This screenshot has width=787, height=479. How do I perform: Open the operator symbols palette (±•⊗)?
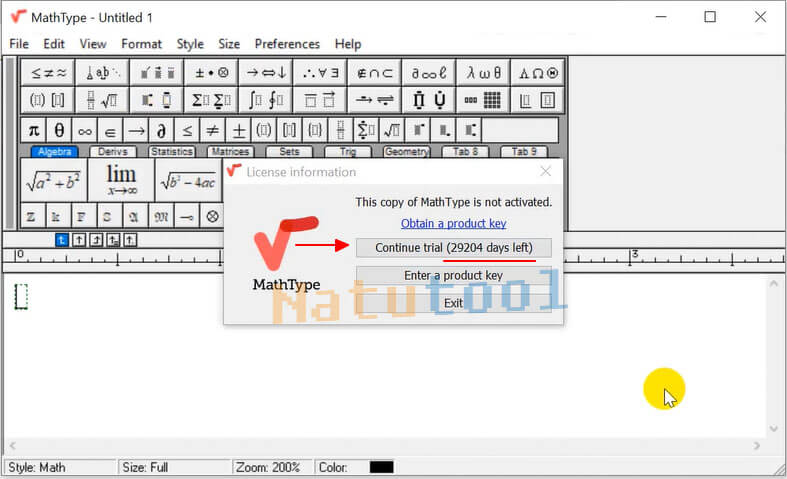point(211,73)
